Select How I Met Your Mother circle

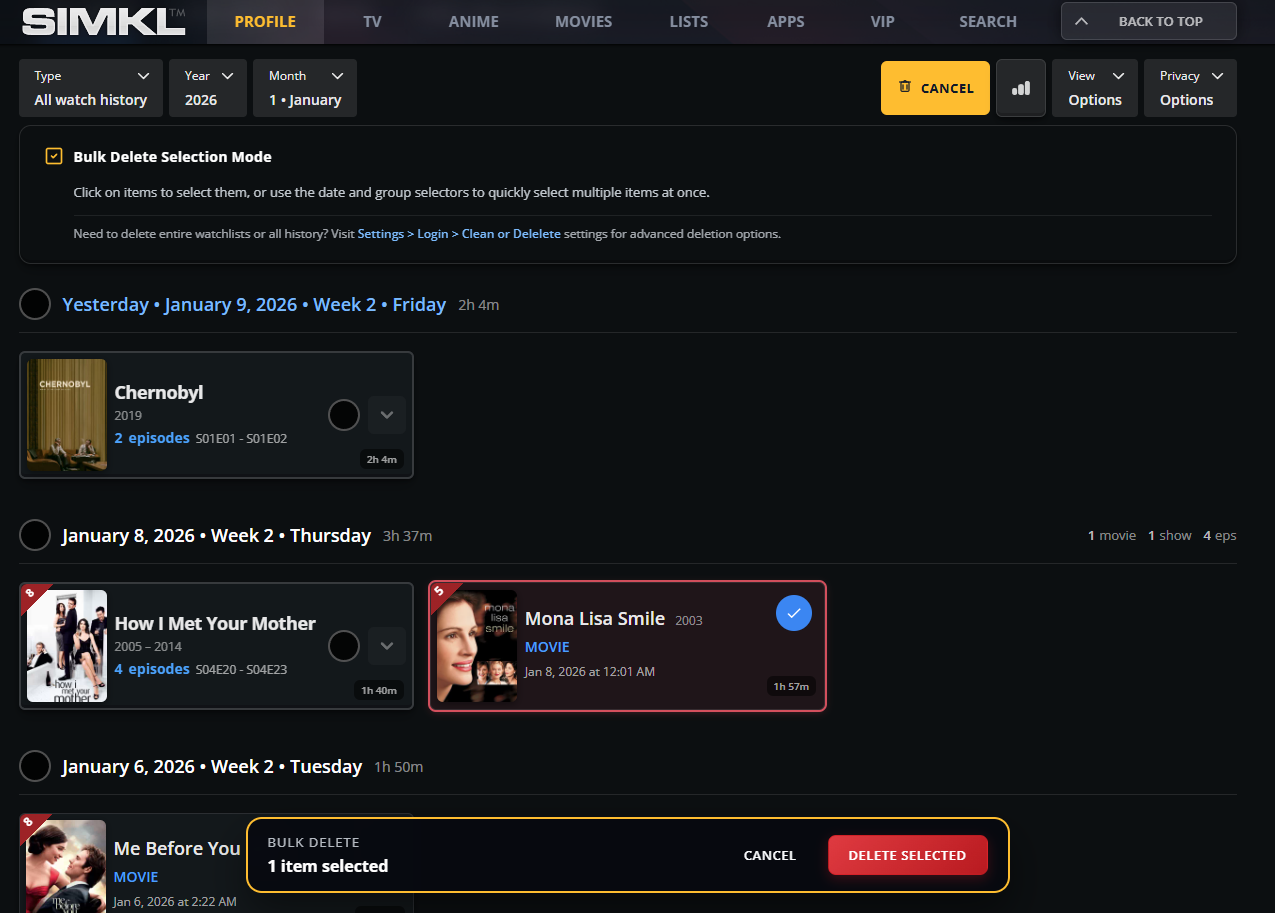[343, 646]
